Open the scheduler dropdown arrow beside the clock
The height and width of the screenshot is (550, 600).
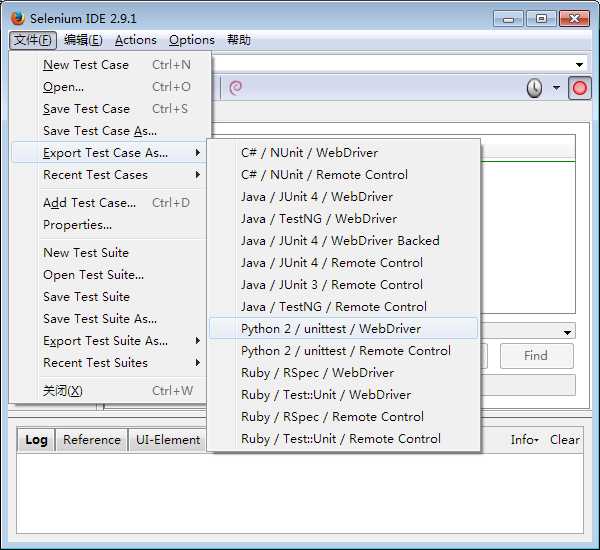click(556, 88)
